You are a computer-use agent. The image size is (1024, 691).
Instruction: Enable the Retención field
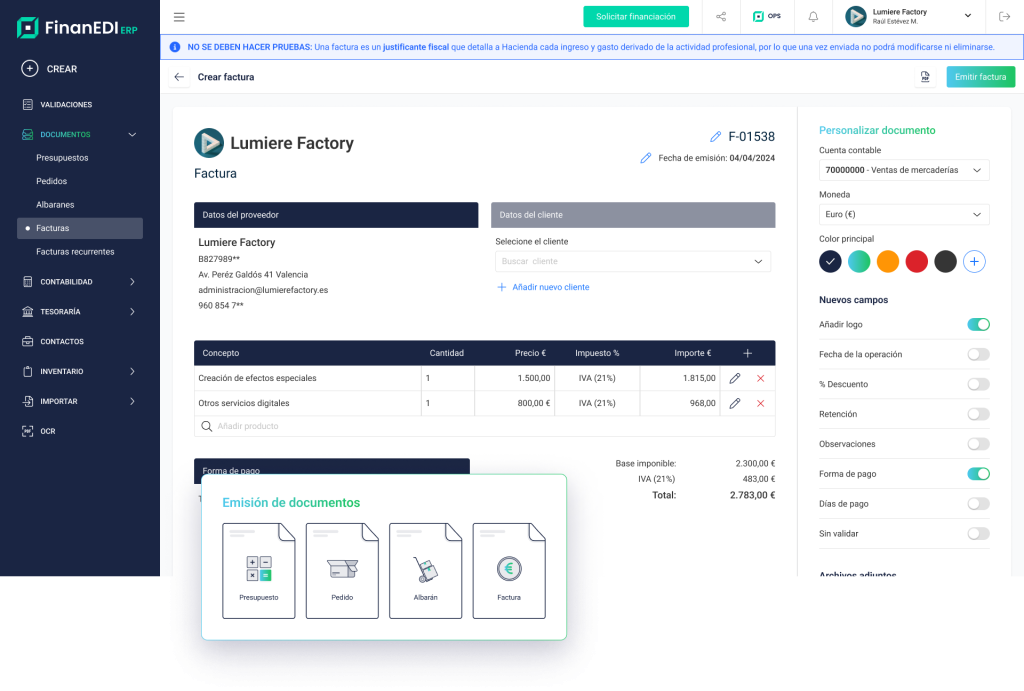[978, 414]
